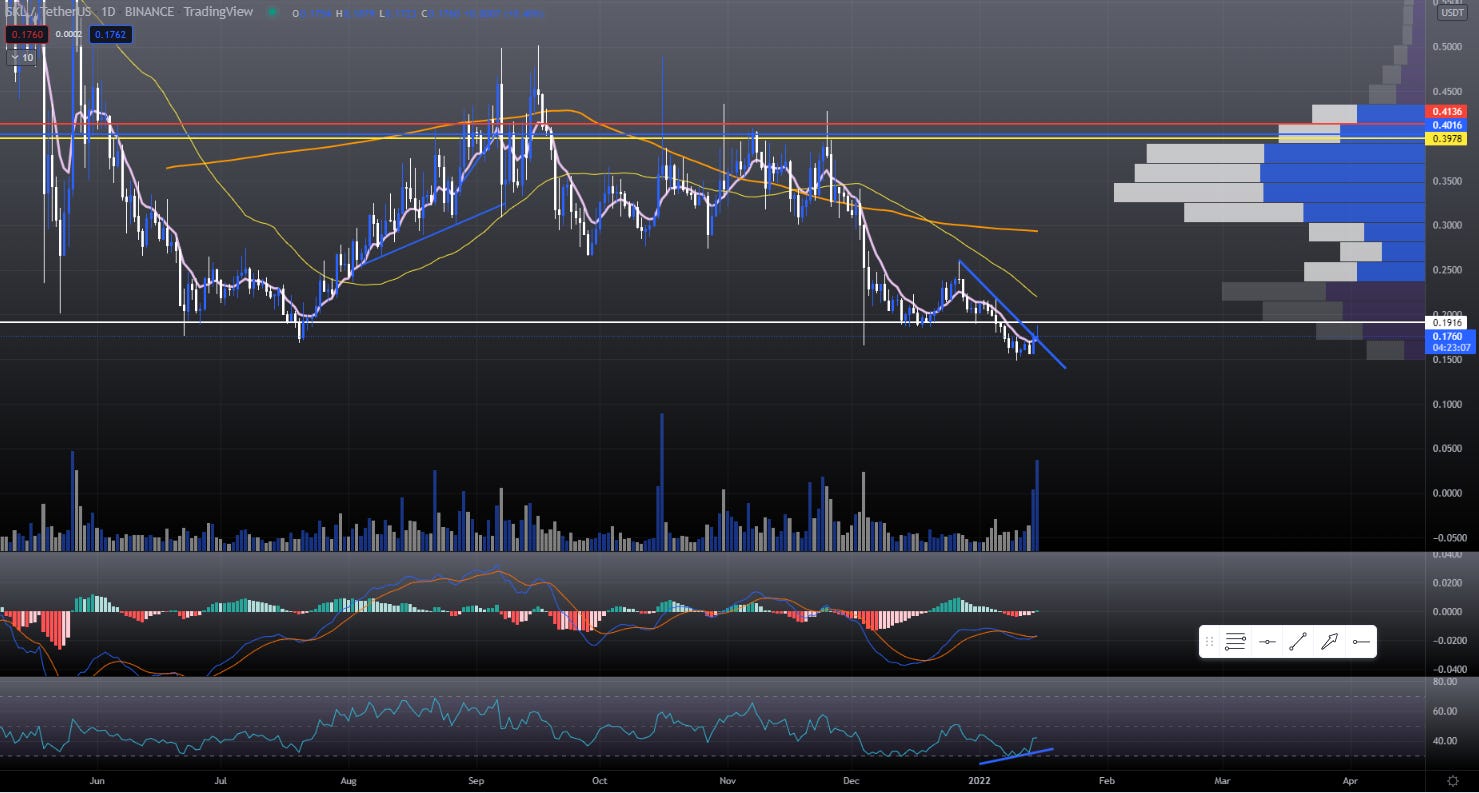Select the blue RSI divergence trend line
The width and height of the screenshot is (1479, 793).
click(x=1016, y=755)
